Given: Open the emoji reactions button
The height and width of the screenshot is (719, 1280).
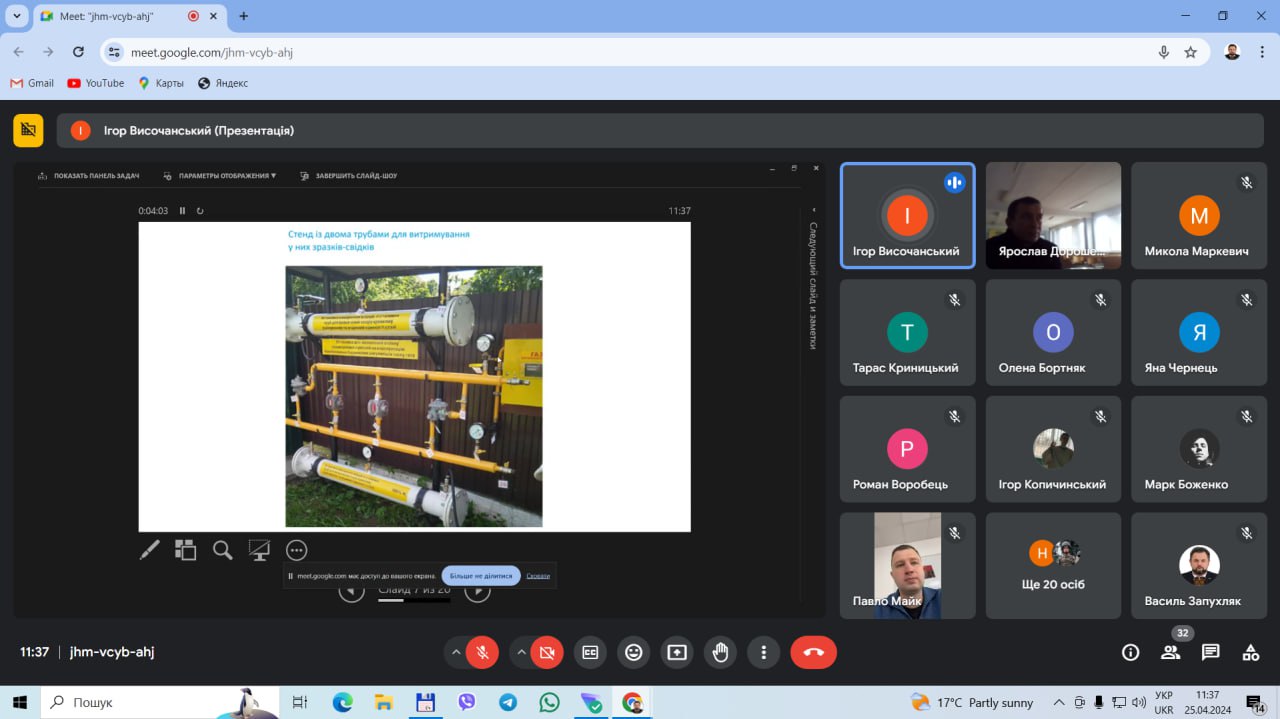Looking at the screenshot, I should coord(633,652).
